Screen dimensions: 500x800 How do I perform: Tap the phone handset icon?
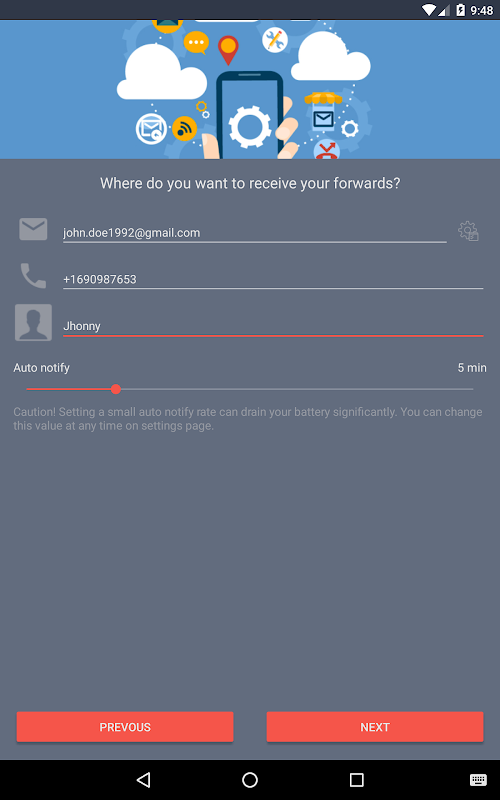33,276
